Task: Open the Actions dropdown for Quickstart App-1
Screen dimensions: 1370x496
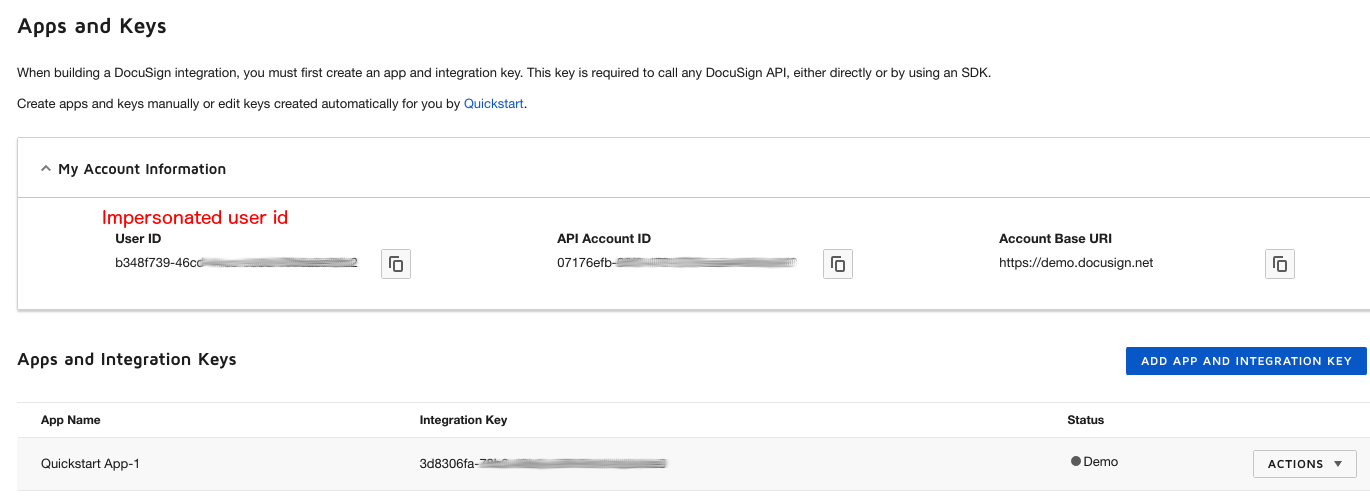Action: [1305, 464]
